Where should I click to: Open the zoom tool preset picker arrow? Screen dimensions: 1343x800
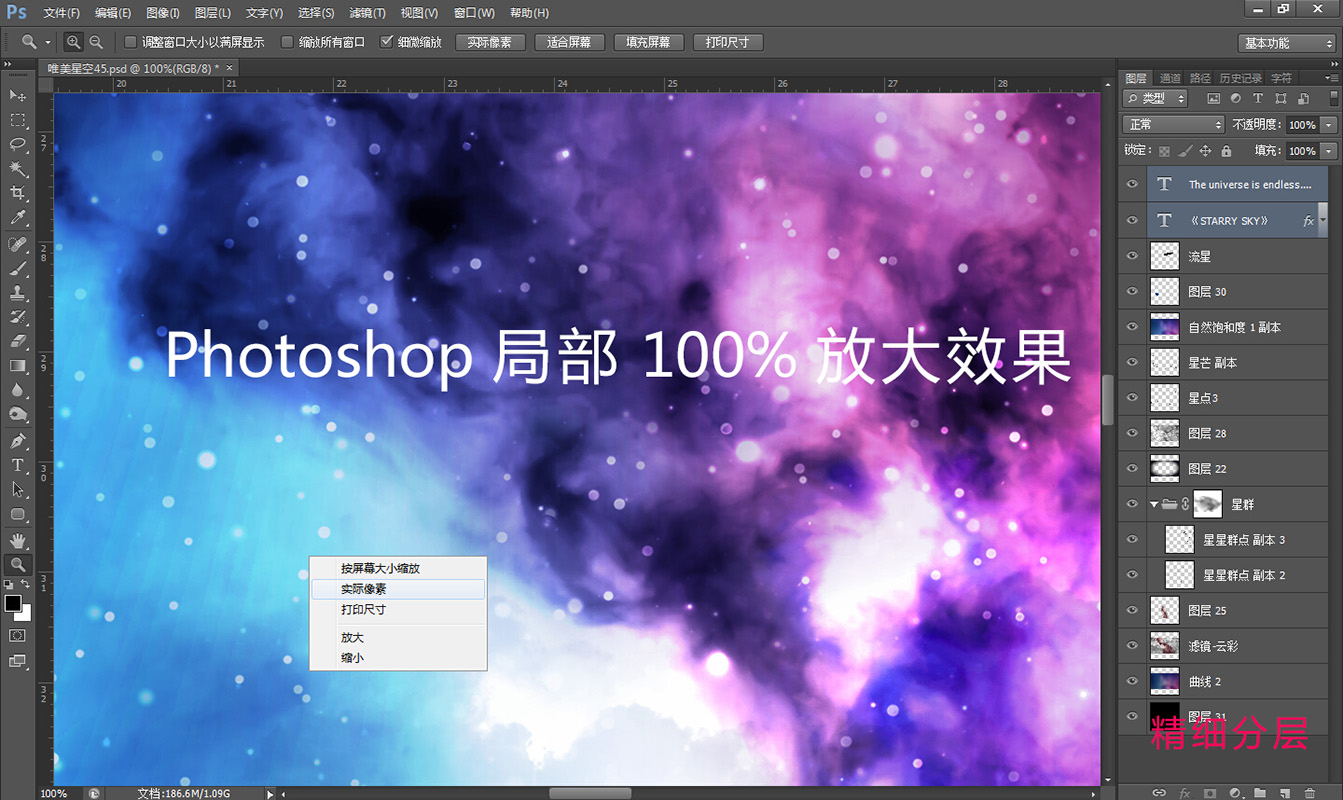[x=48, y=43]
